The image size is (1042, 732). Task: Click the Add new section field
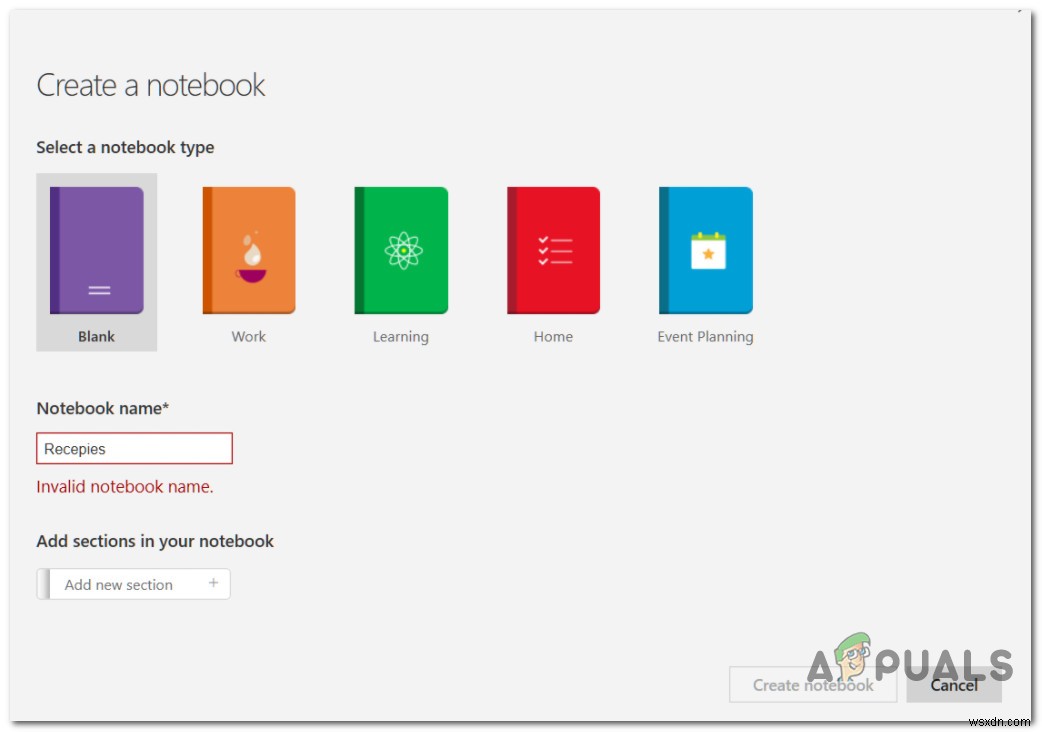[x=134, y=584]
